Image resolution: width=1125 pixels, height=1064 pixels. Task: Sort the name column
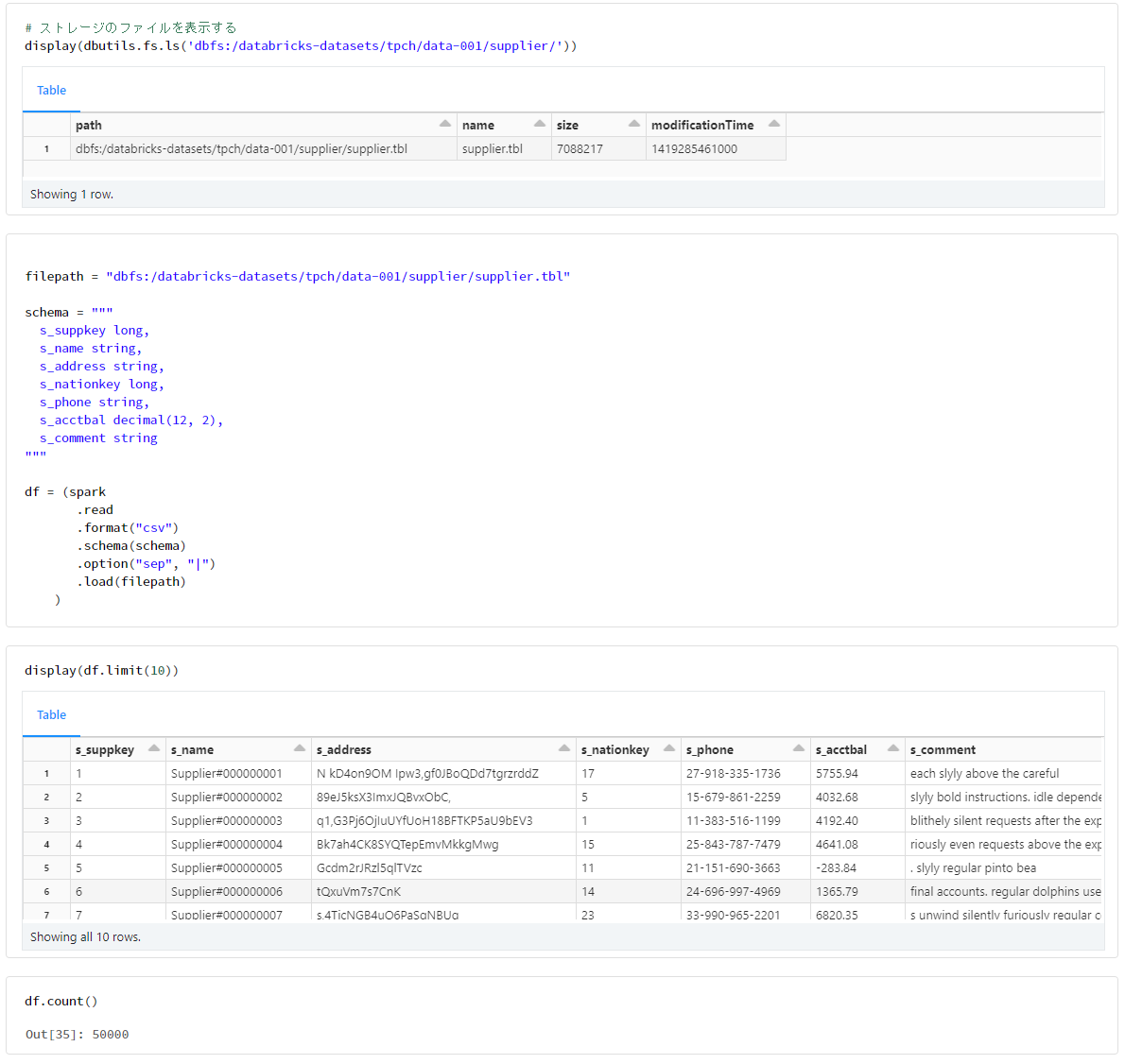point(540,123)
